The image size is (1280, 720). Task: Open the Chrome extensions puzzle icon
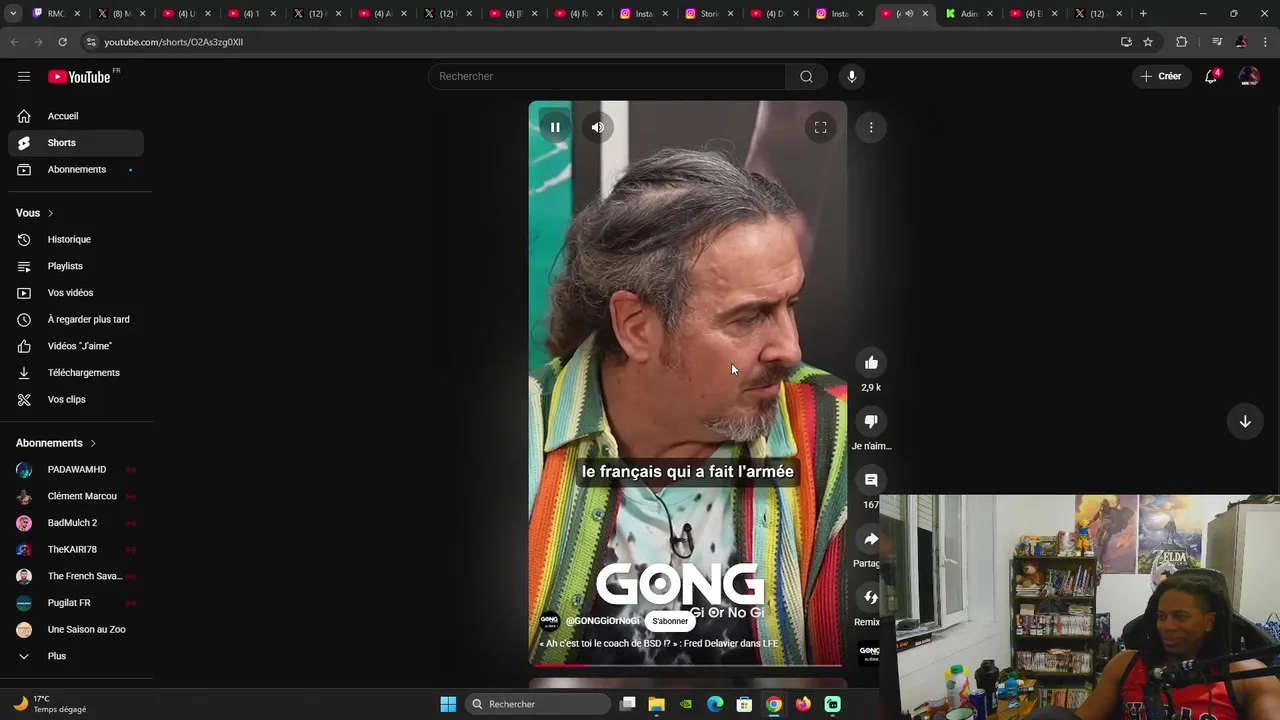1182,42
